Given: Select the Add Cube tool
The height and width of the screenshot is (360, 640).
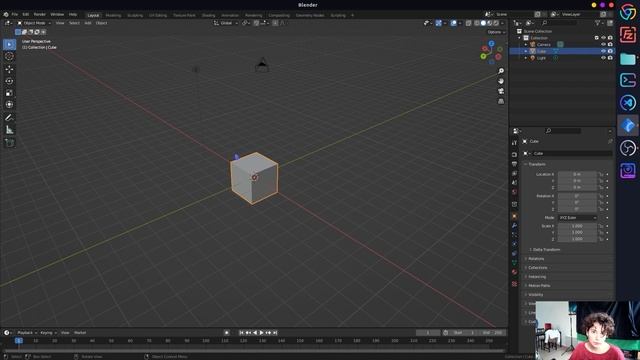Looking at the screenshot, I should [9, 142].
